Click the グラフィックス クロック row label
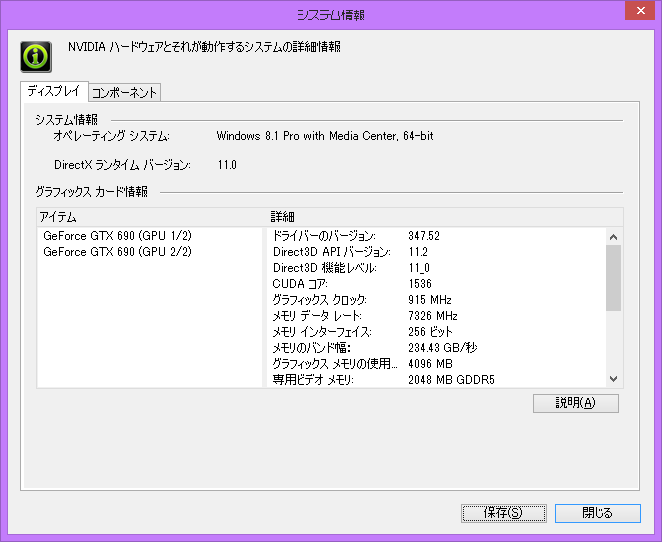 (x=319, y=300)
